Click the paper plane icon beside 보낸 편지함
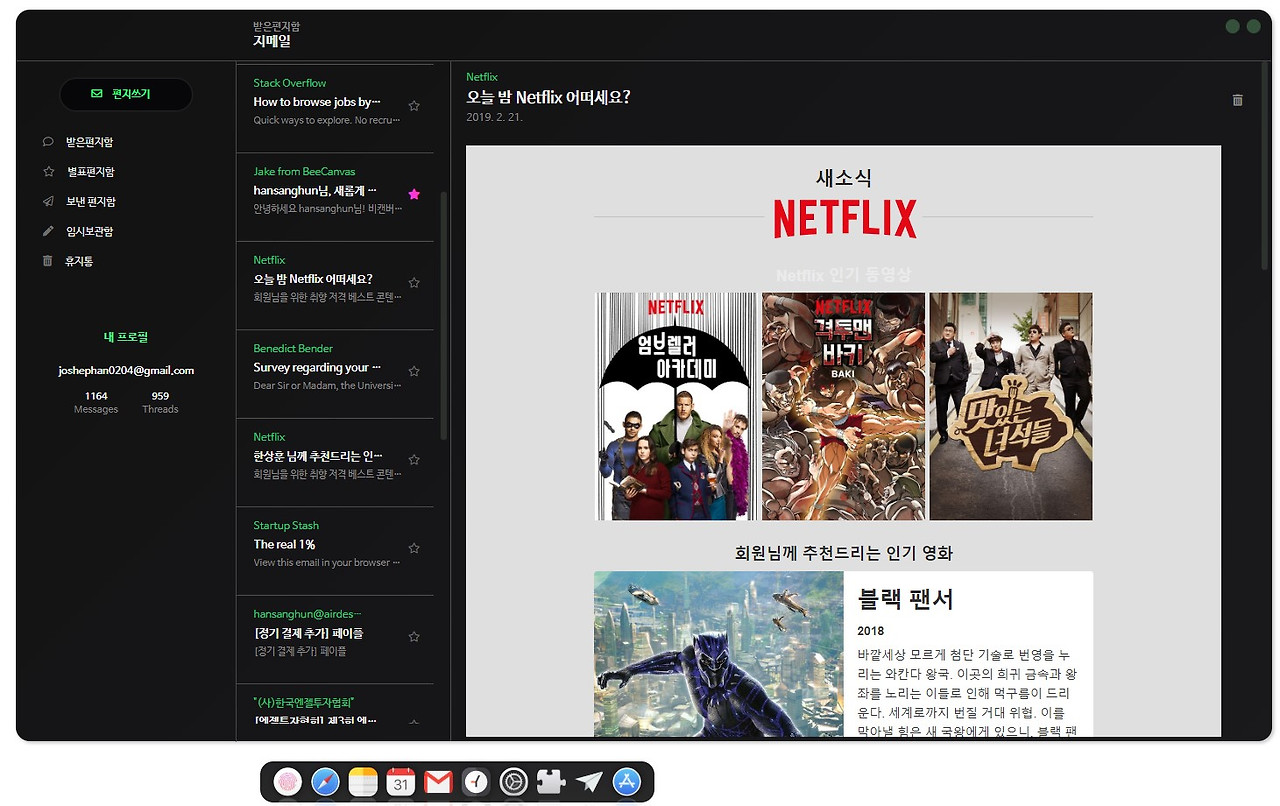The height and width of the screenshot is (806, 1280). [x=48, y=201]
